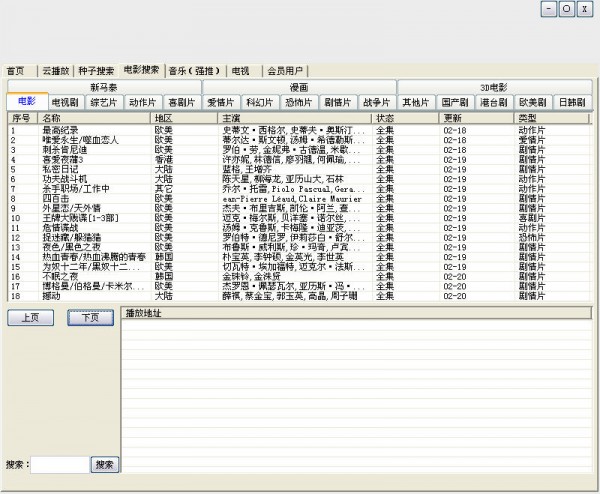This screenshot has width=600, height=494.
Task: Choose the 其他片 sub-tab
Action: [416, 103]
